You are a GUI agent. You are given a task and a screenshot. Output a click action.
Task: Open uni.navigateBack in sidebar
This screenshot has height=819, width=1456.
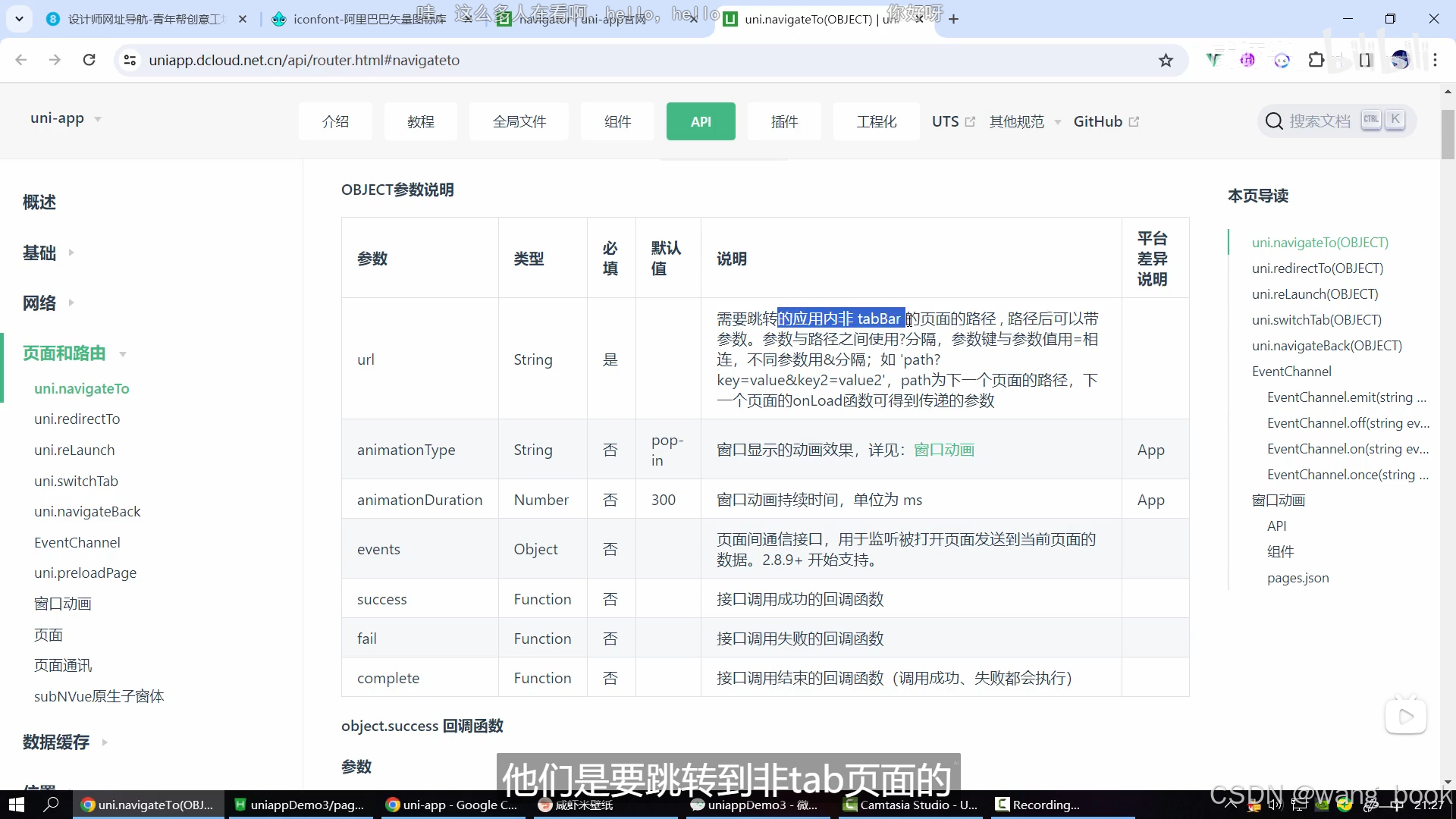[87, 511]
